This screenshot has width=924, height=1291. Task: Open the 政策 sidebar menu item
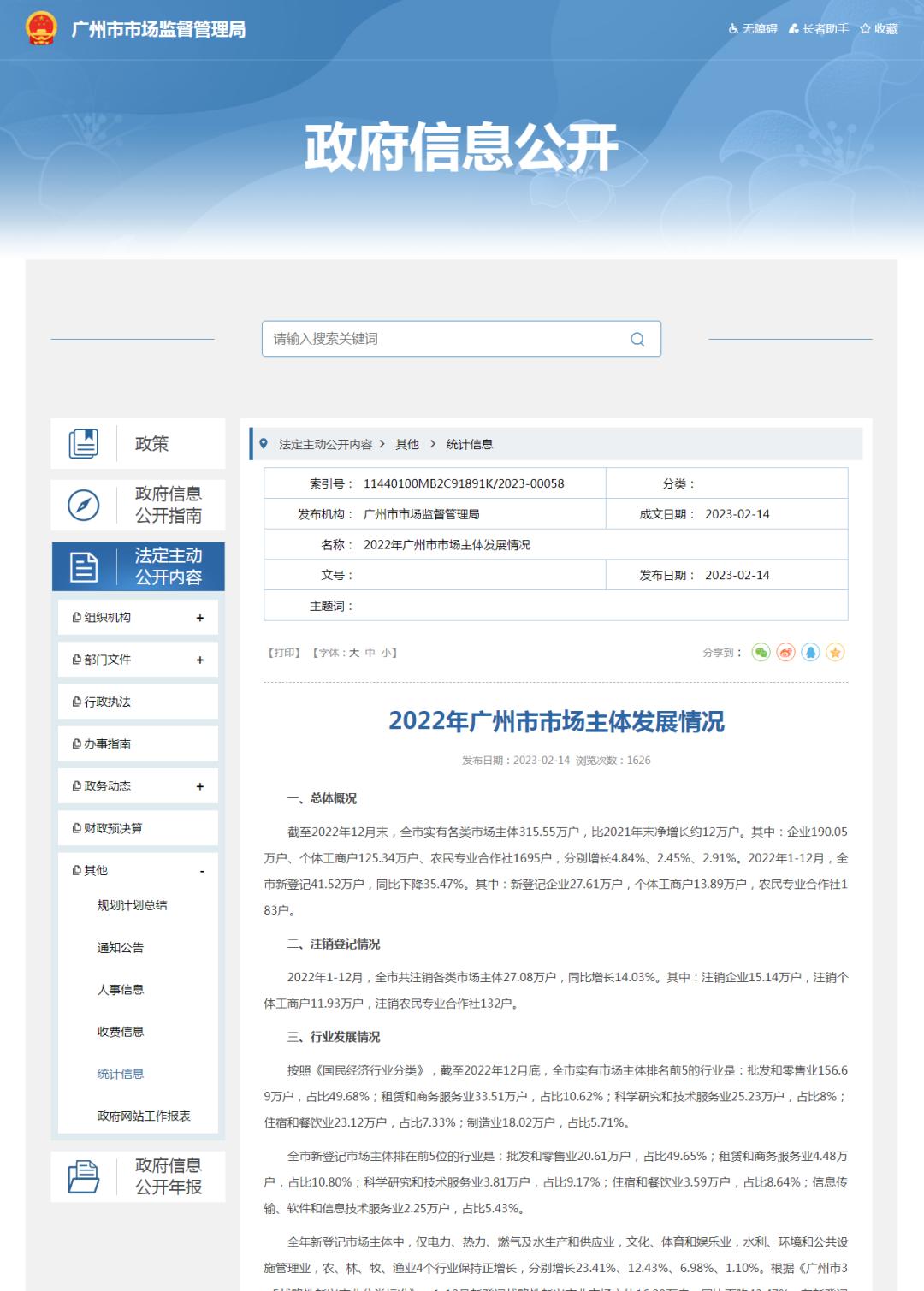[x=151, y=444]
